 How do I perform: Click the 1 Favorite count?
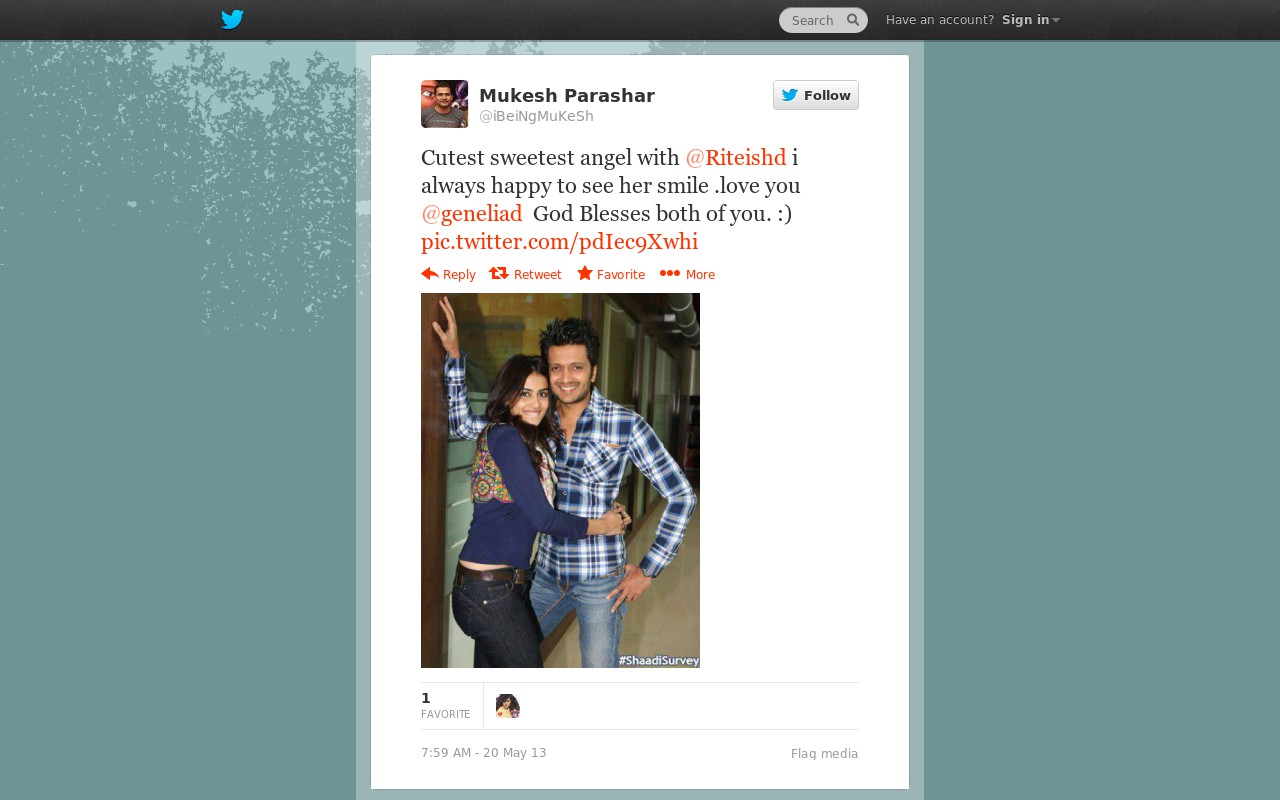(446, 705)
